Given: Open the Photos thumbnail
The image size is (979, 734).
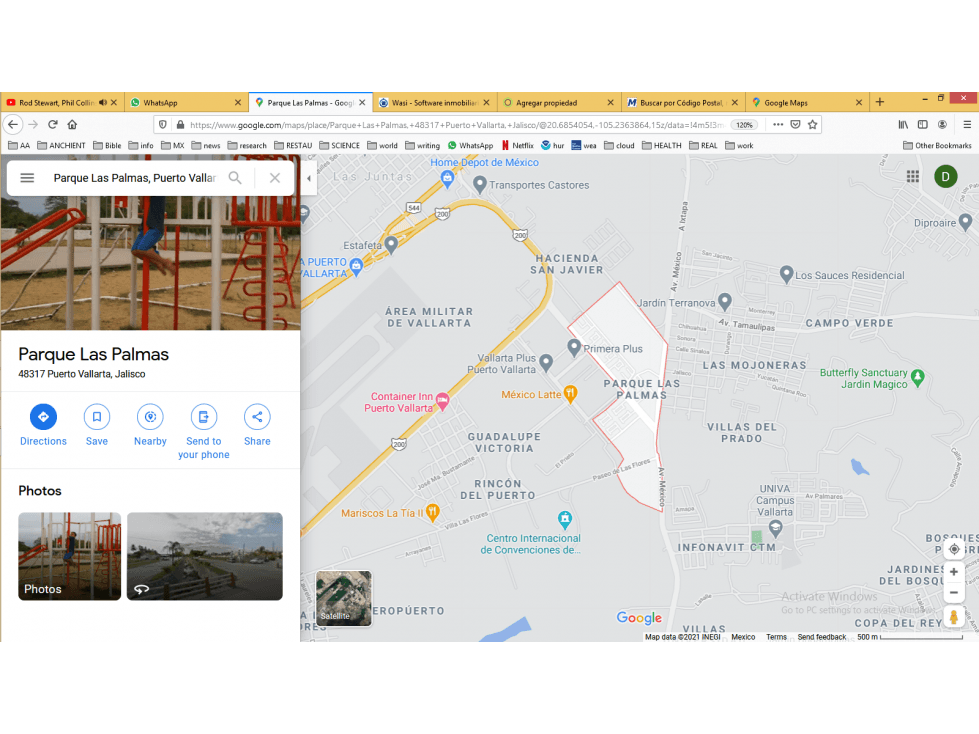Looking at the screenshot, I should (x=69, y=556).
